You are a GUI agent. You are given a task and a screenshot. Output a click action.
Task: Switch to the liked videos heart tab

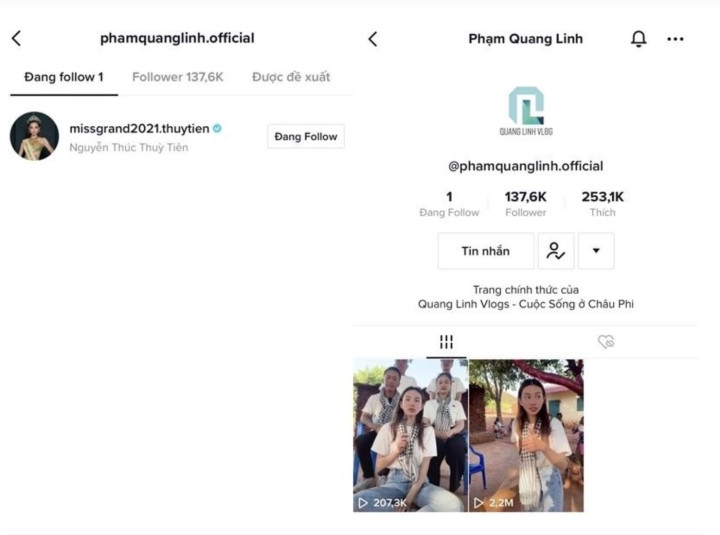pyautogui.click(x=606, y=342)
